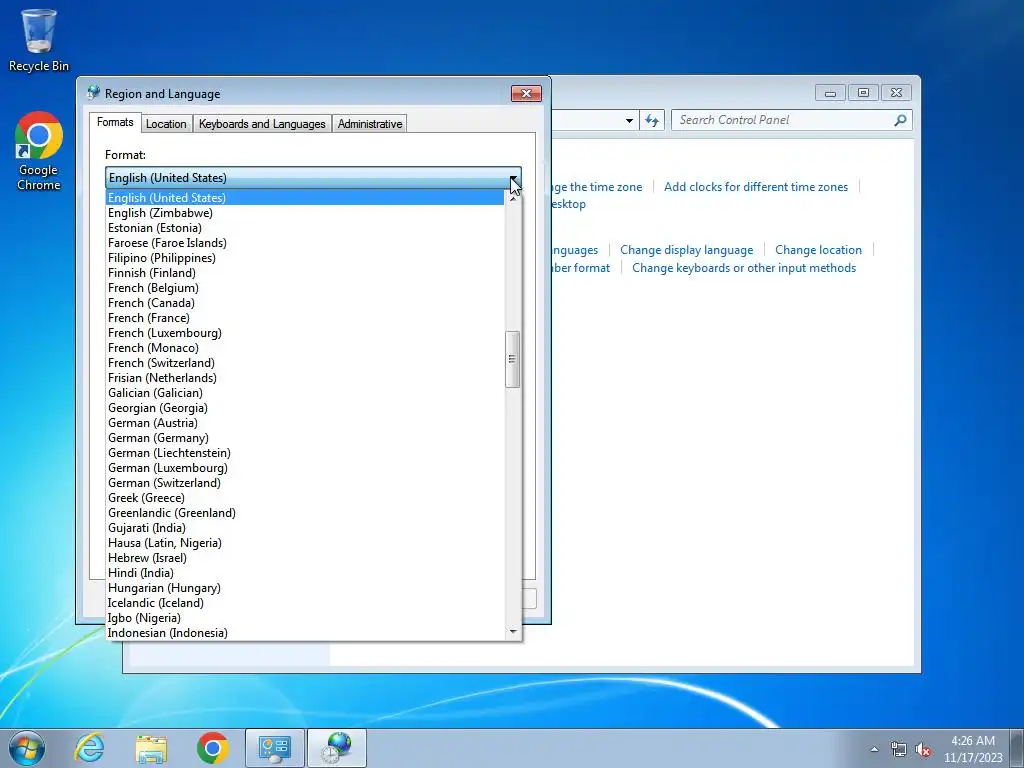Switch to the Region and Language taskbar button
The width and height of the screenshot is (1024, 768).
[x=336, y=748]
